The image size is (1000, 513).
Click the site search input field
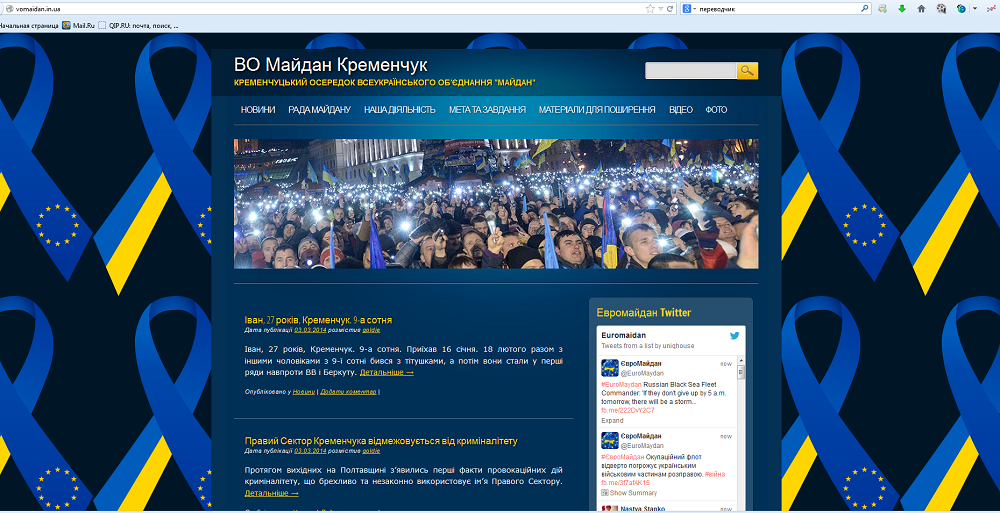pyautogui.click(x=690, y=71)
